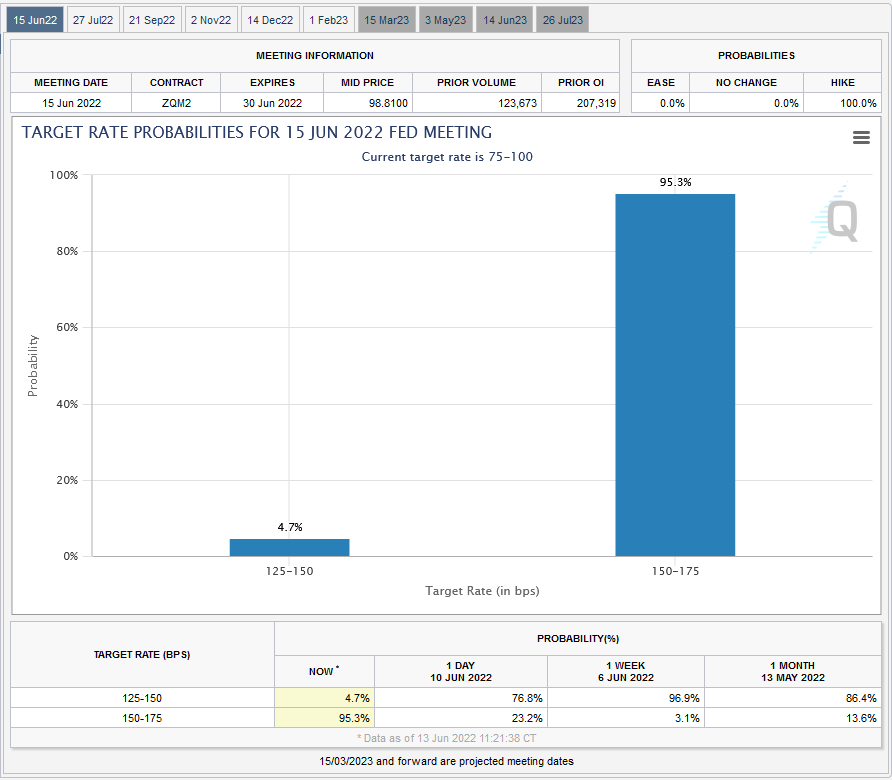Viewport: 892px width, 780px height.
Task: Click the 150-175 bar in chart
Action: click(x=675, y=375)
